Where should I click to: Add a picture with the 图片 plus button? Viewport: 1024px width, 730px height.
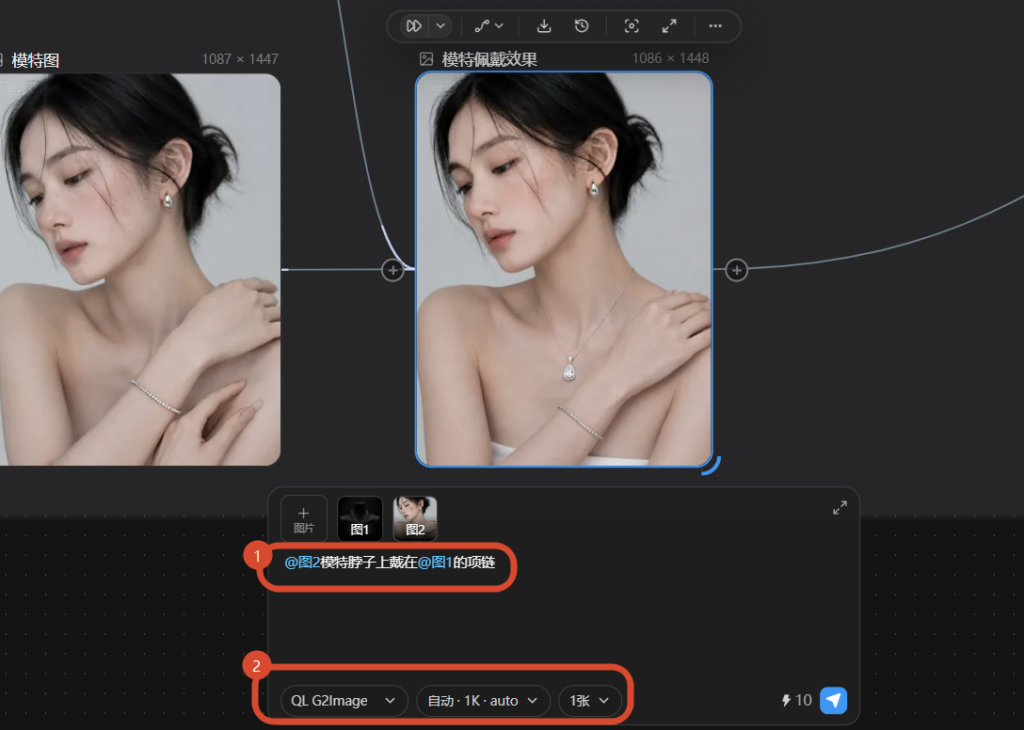point(304,519)
